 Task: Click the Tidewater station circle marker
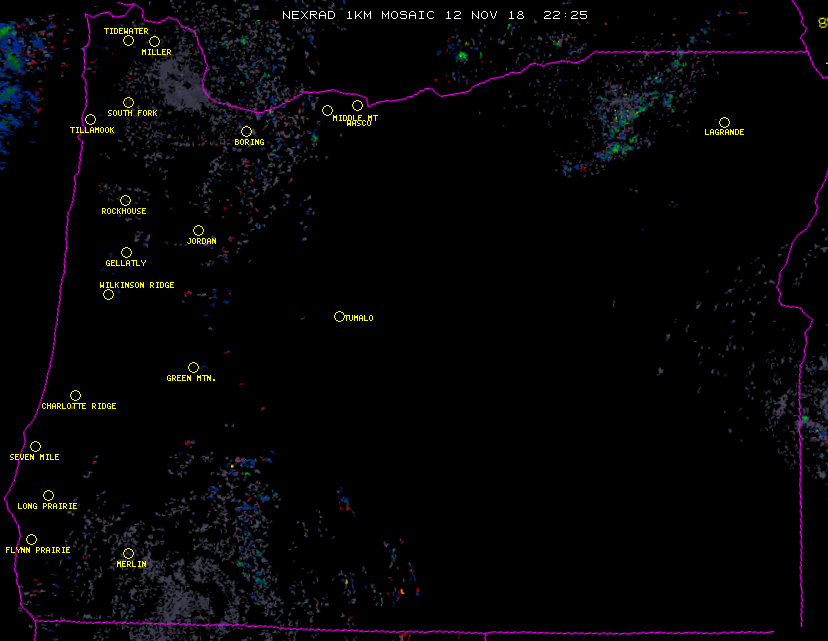[128, 41]
